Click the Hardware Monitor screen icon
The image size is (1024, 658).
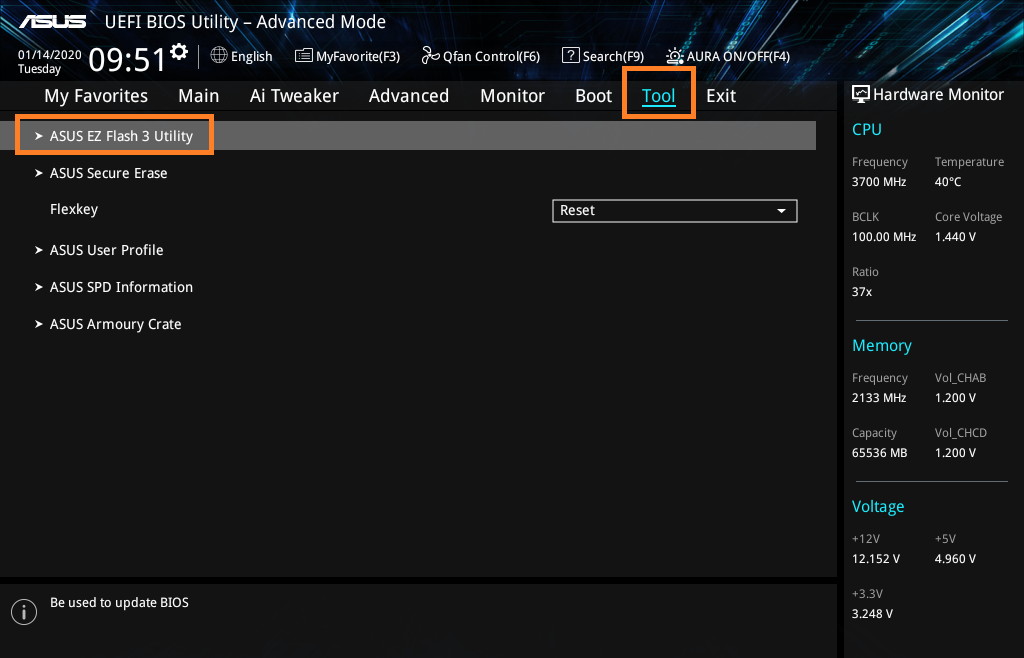(x=861, y=94)
